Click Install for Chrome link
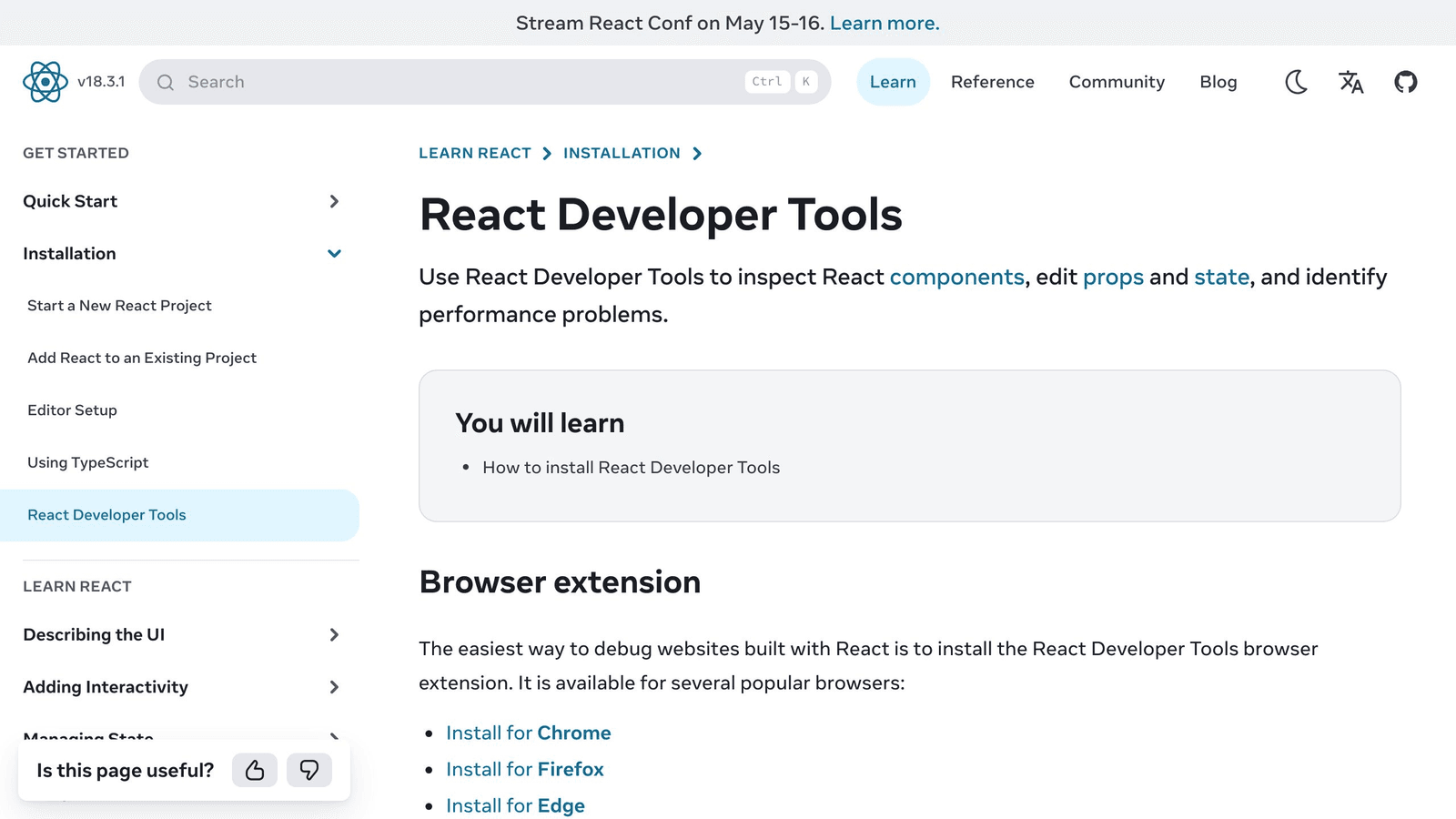Viewport: 1456px width, 819px height. (x=529, y=733)
